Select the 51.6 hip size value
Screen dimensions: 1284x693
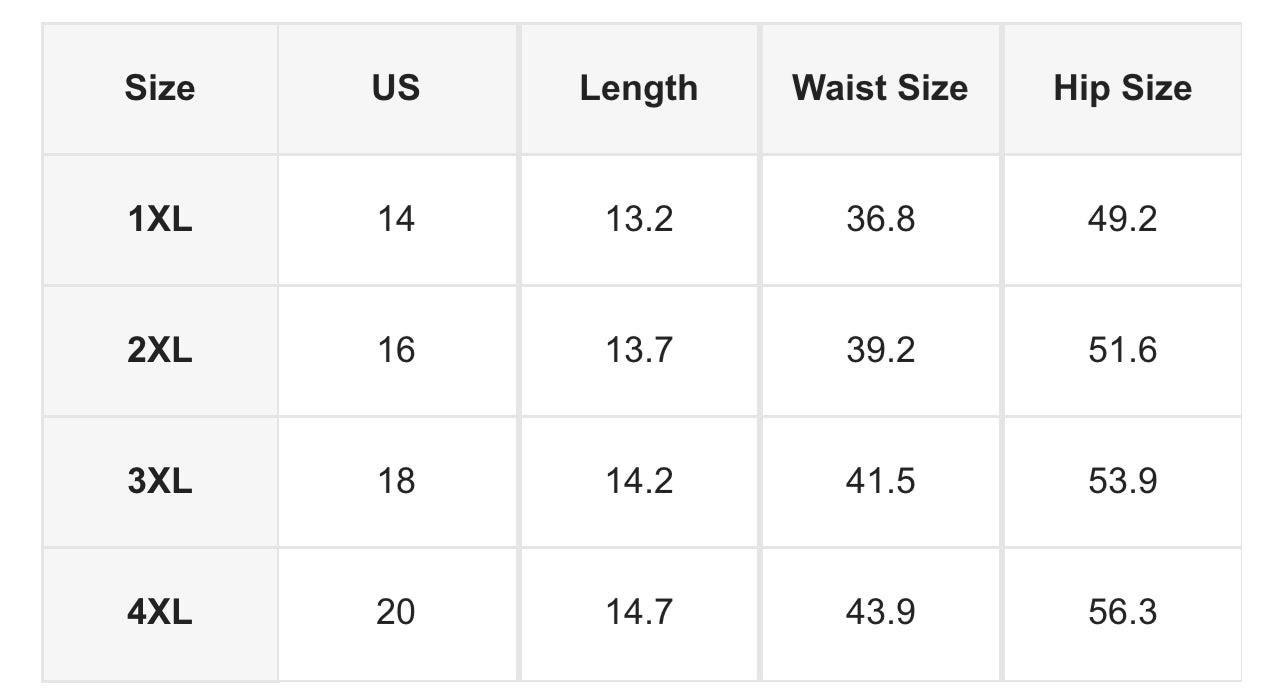click(1122, 350)
